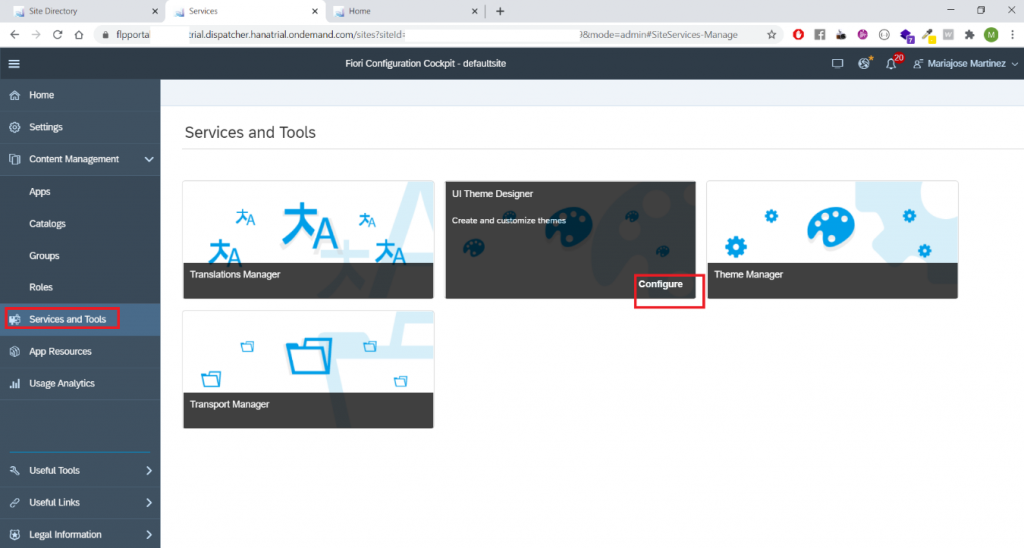
Task: Open the Chrome three-dot menu
Action: [1012, 35]
